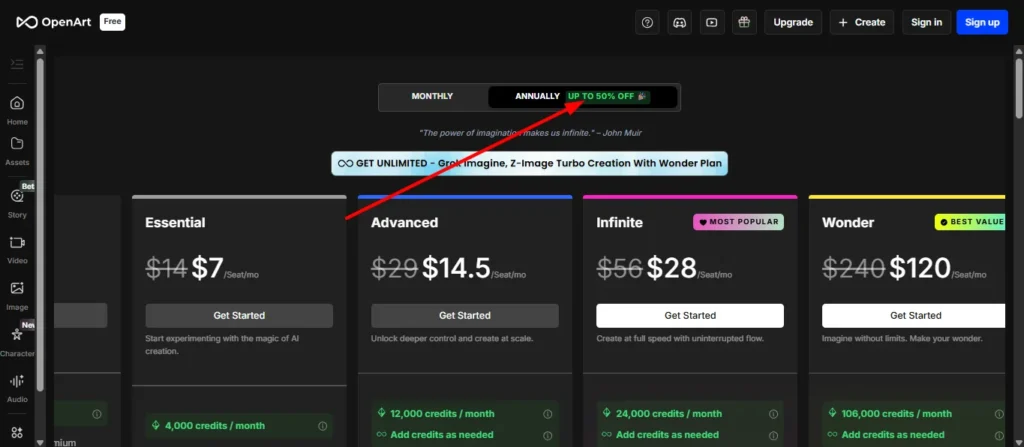Open the Discord icon in header

coord(679,22)
